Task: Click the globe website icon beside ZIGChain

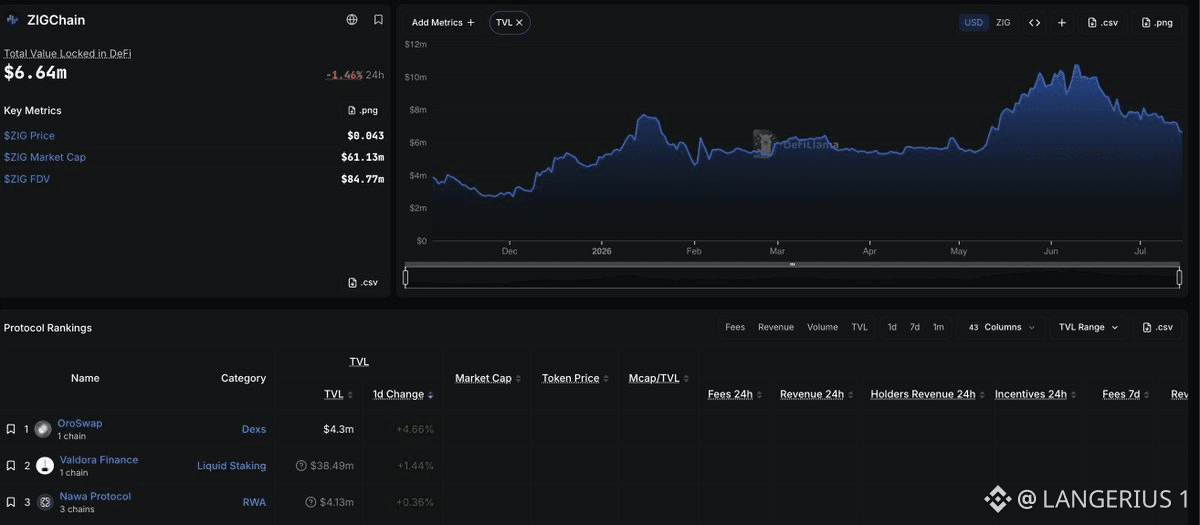Action: [352, 20]
